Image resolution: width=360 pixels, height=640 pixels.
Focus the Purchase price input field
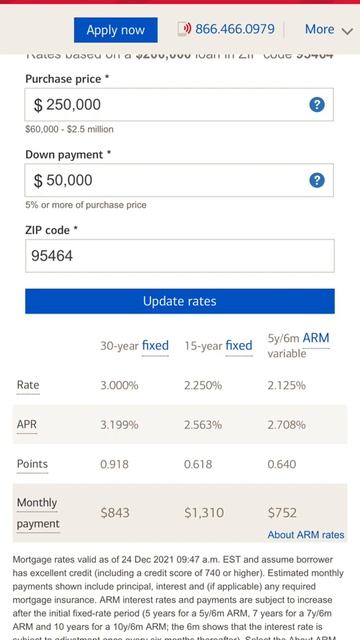tap(179, 104)
